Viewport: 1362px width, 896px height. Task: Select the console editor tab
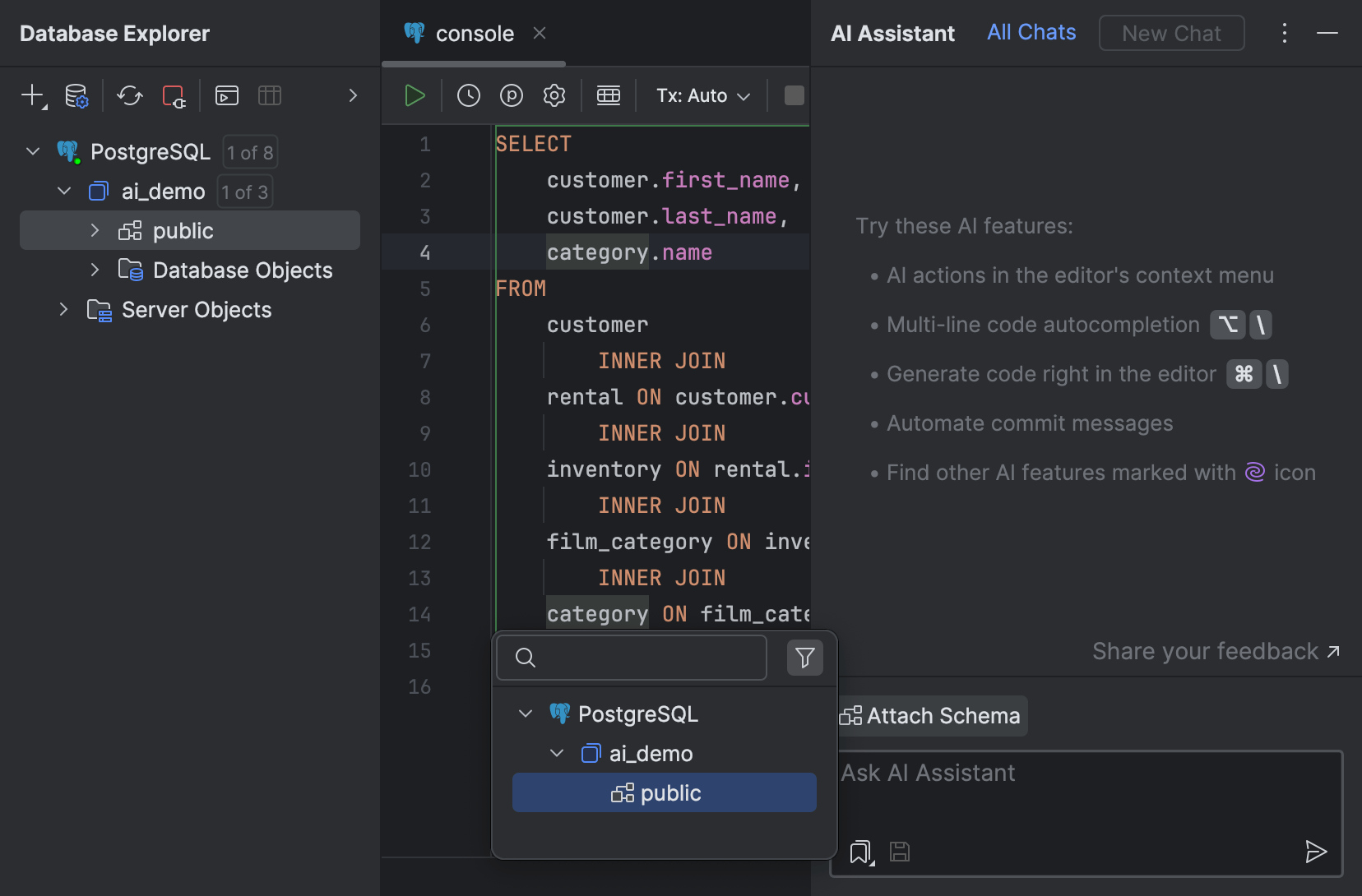[x=475, y=33]
